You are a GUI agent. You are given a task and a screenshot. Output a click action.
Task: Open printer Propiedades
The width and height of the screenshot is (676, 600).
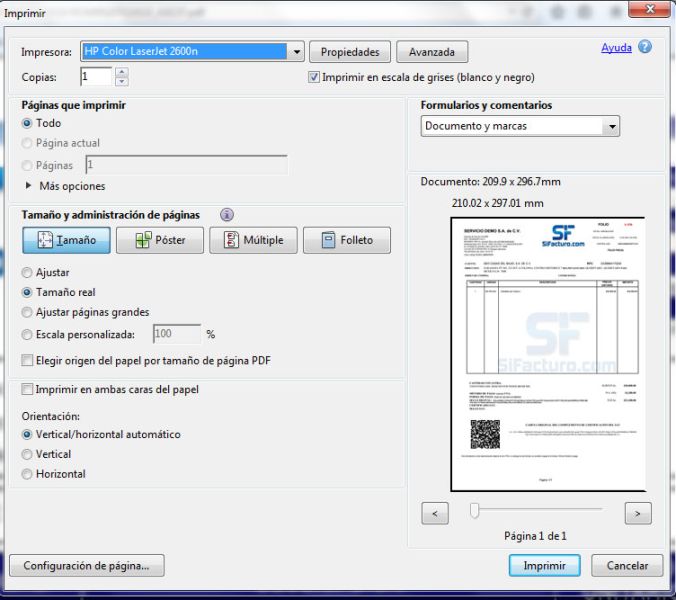pos(350,51)
